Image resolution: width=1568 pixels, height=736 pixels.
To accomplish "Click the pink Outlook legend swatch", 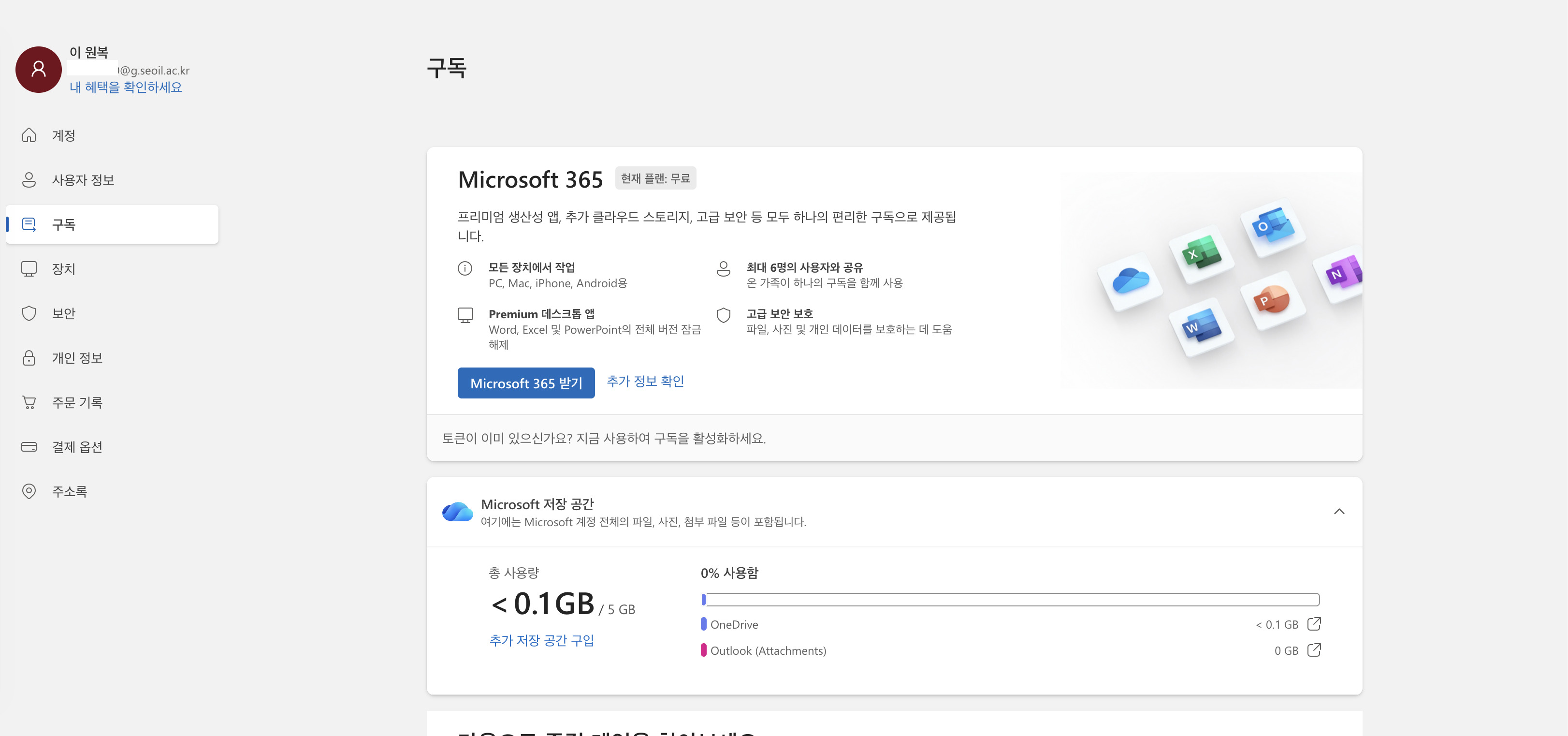I will pyautogui.click(x=704, y=649).
